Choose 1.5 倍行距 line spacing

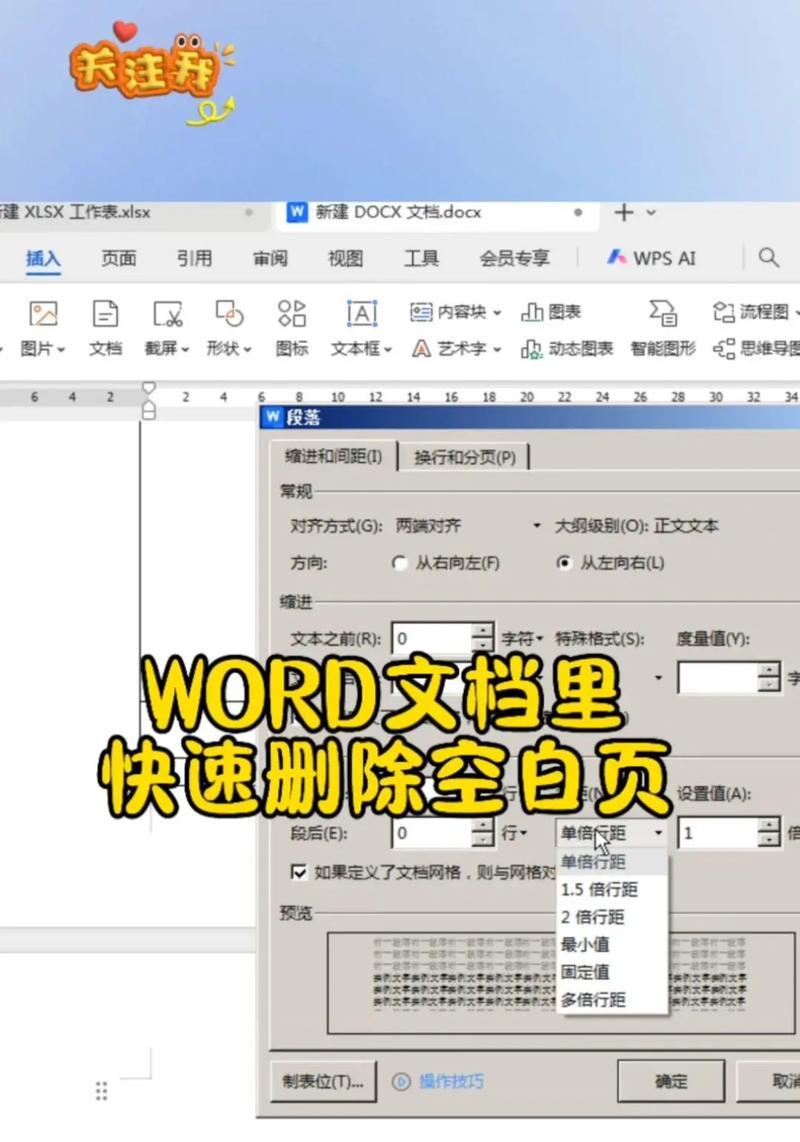[611, 889]
